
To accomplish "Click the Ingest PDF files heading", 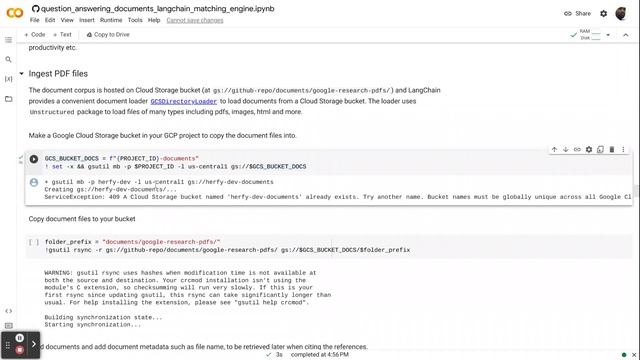I will pyautogui.click(x=58, y=74).
